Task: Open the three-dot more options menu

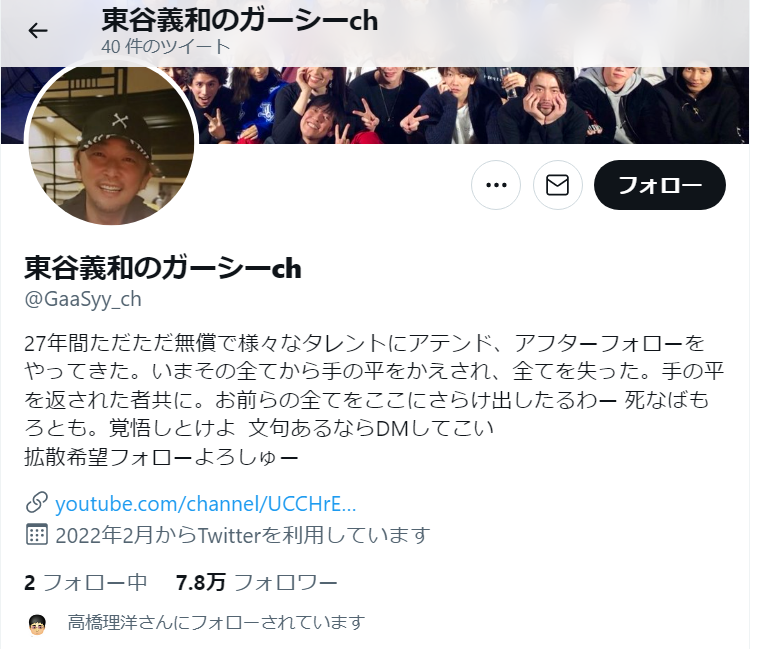Action: pyautogui.click(x=496, y=185)
